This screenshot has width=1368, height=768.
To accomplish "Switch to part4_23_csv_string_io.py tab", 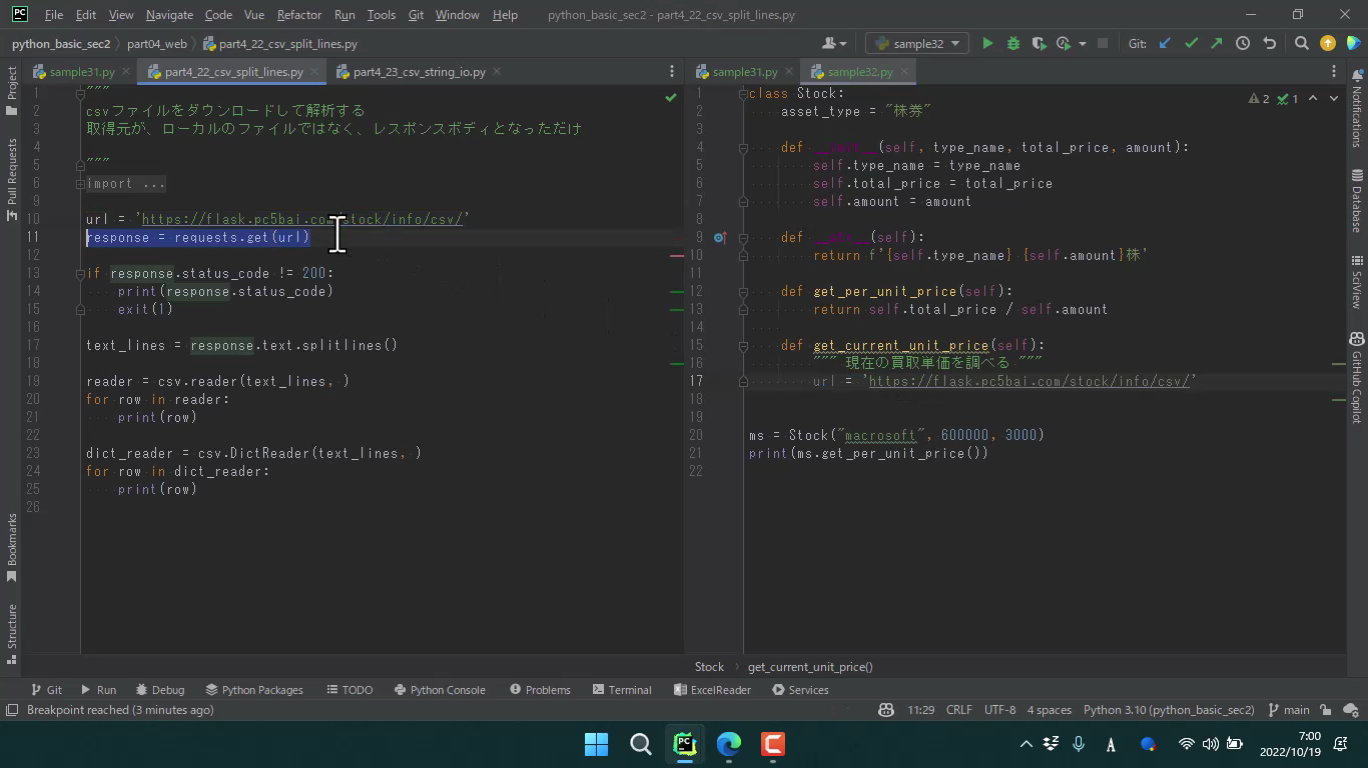I will click(x=418, y=72).
